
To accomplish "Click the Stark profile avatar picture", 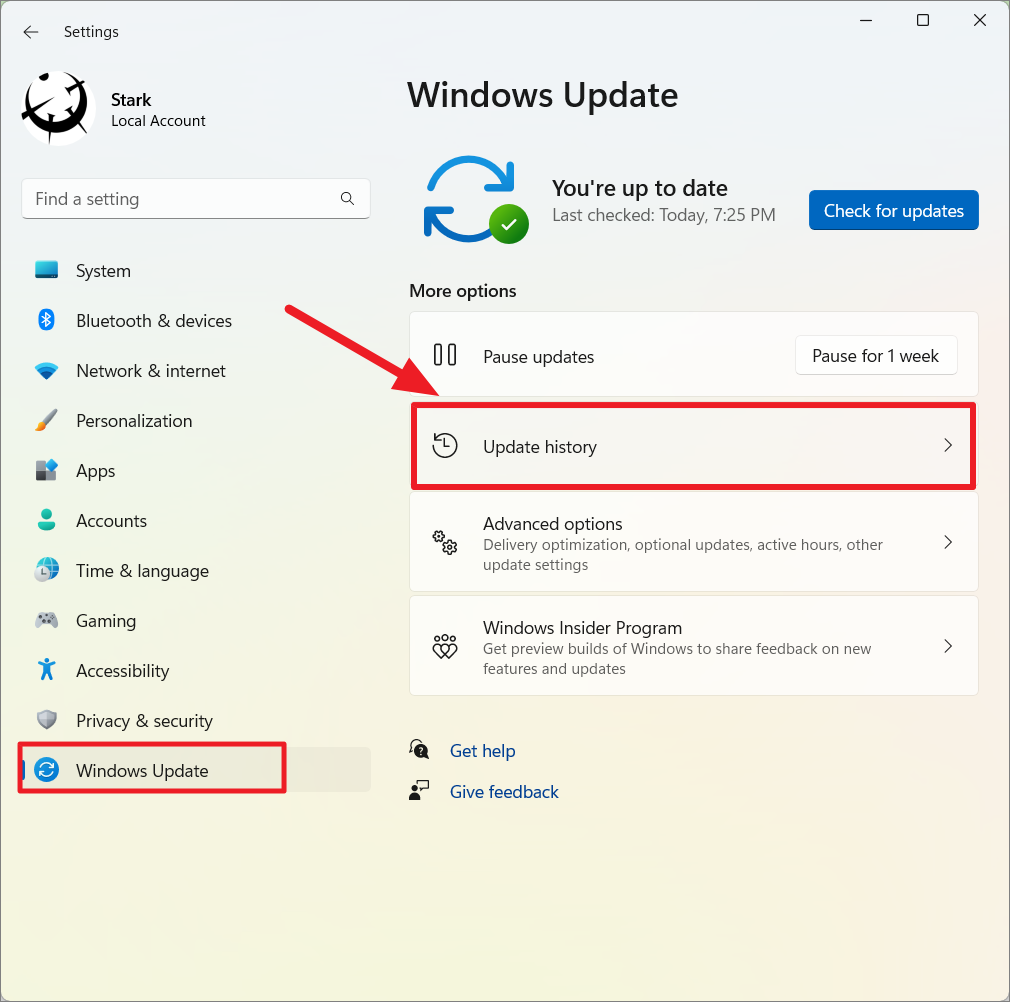I will [59, 108].
